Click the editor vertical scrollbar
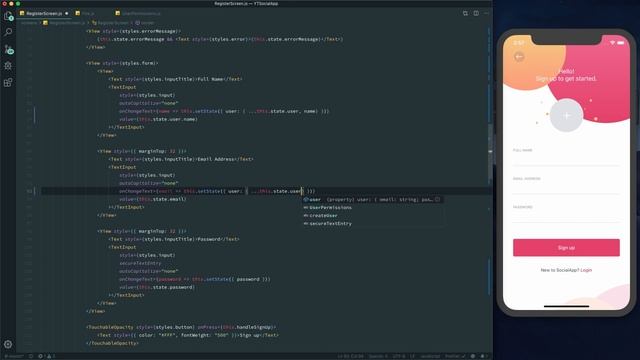This screenshot has height=360, width=640. pyautogui.click(x=490, y=153)
